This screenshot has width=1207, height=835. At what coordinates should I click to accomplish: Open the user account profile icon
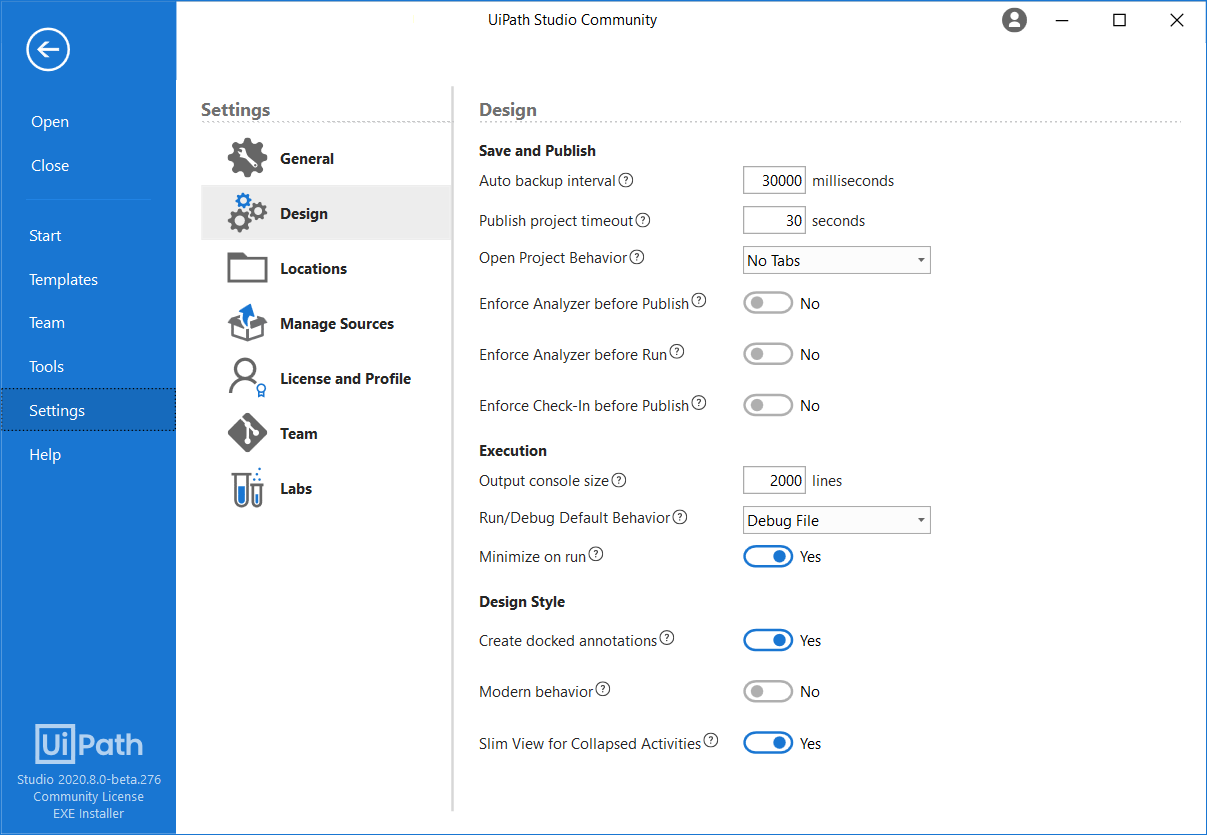pos(1015,20)
